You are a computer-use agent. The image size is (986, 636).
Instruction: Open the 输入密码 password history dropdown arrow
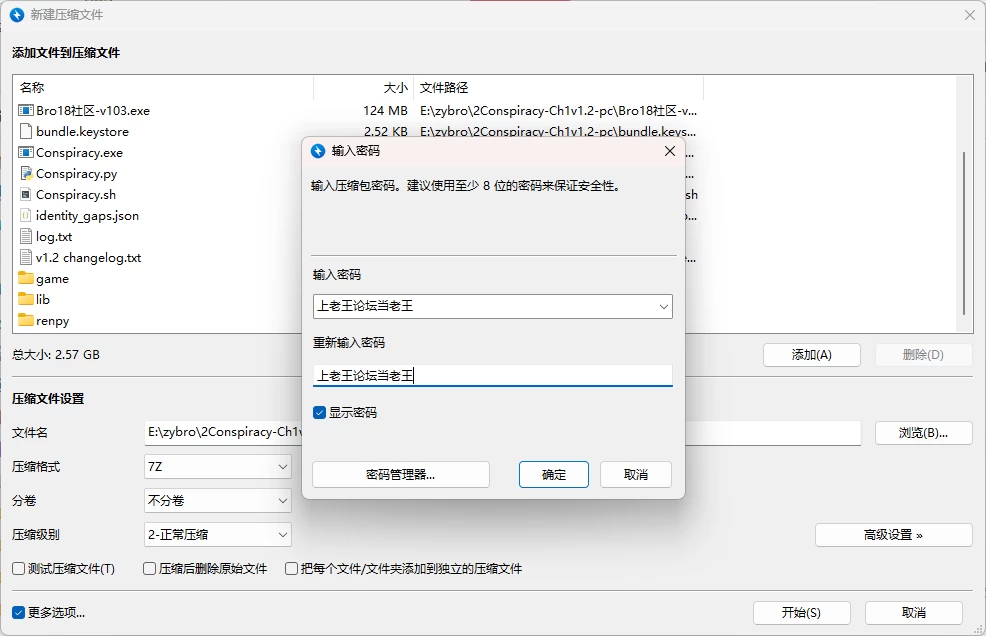coord(663,307)
